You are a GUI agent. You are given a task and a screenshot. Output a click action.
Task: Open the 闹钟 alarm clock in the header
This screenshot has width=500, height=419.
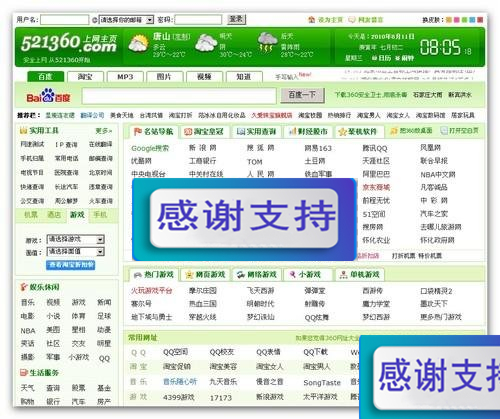405,58
